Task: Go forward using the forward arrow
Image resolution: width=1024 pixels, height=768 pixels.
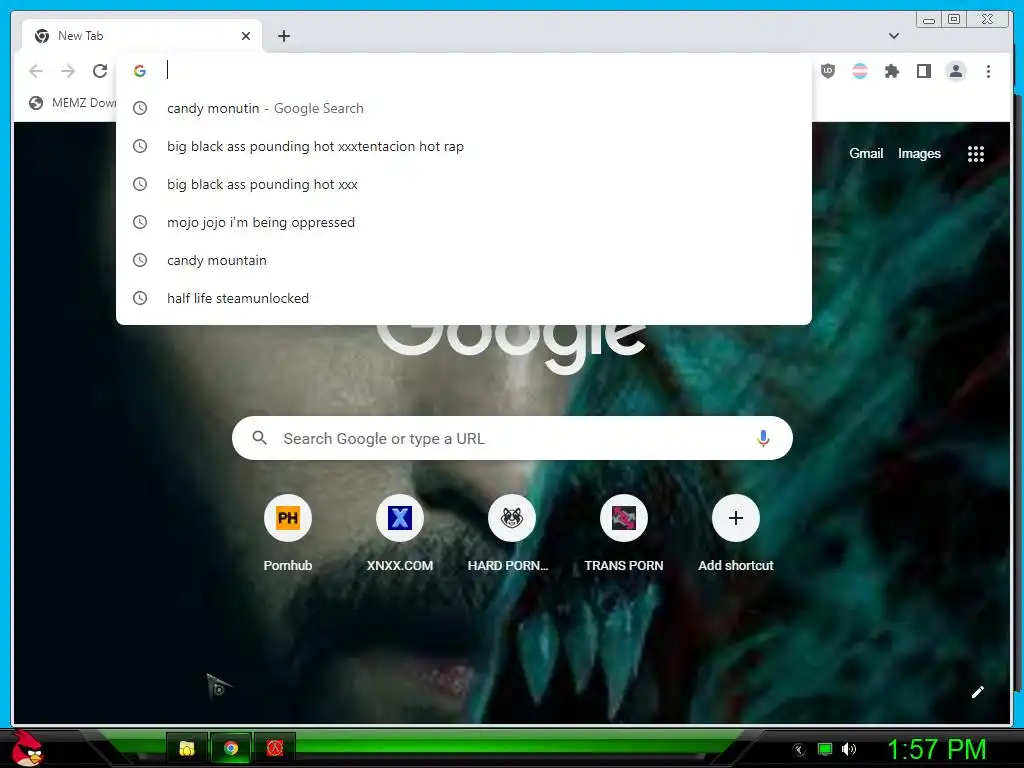Action: click(68, 71)
